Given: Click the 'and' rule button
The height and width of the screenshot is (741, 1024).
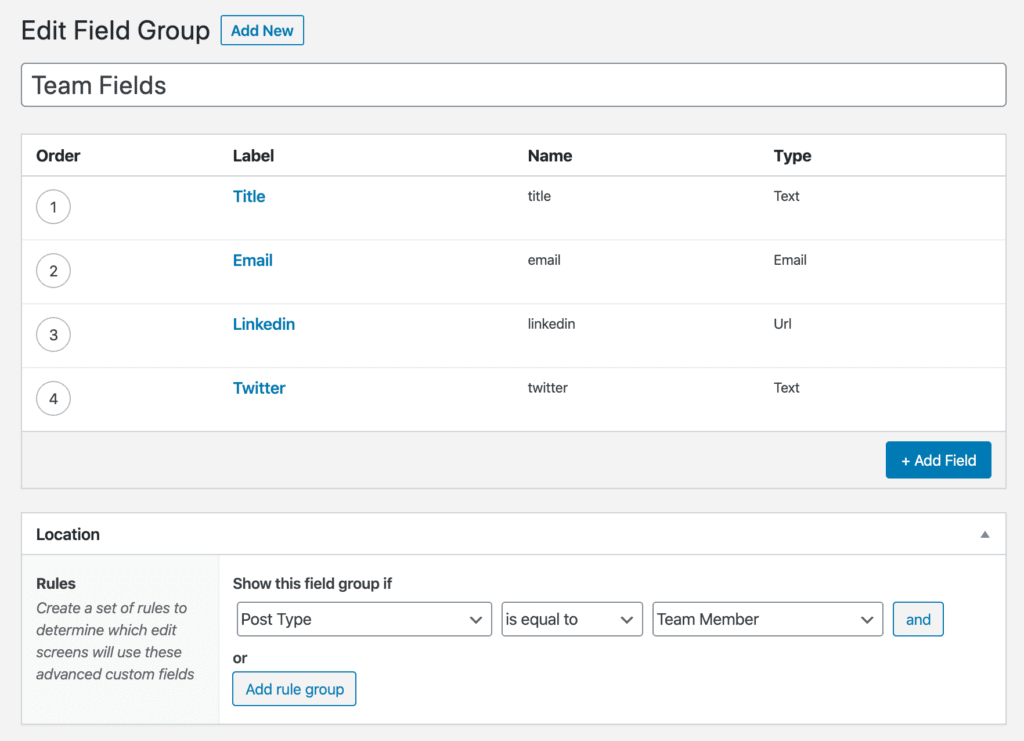Looking at the screenshot, I should pyautogui.click(x=918, y=619).
